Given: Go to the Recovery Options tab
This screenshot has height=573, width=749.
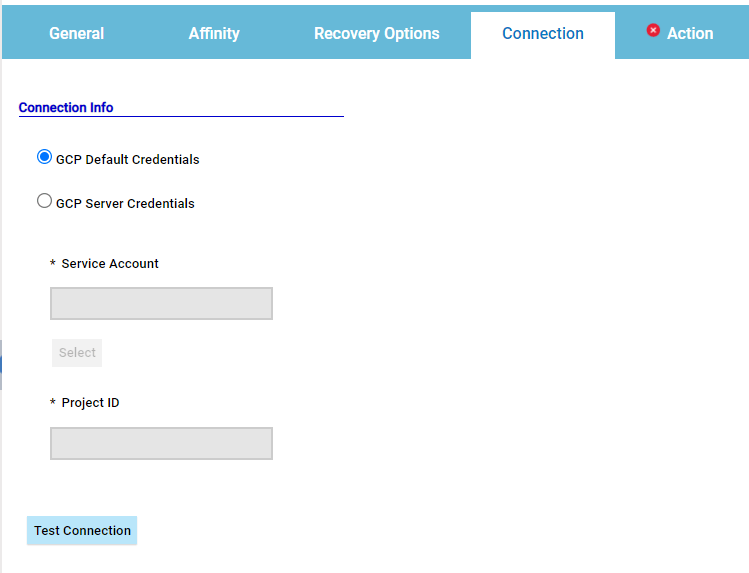Looking at the screenshot, I should [376, 34].
